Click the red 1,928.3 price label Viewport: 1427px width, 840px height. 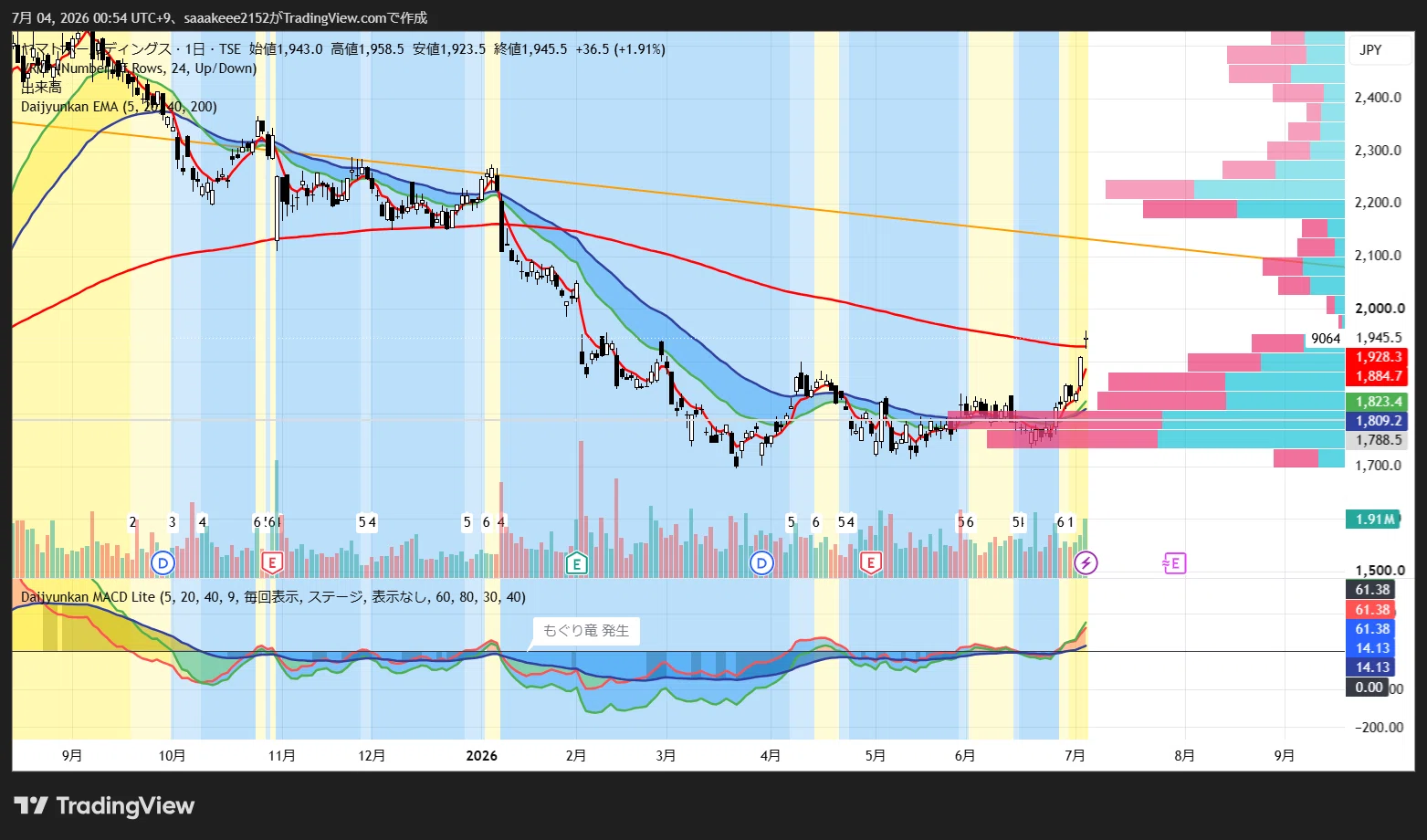point(1378,357)
